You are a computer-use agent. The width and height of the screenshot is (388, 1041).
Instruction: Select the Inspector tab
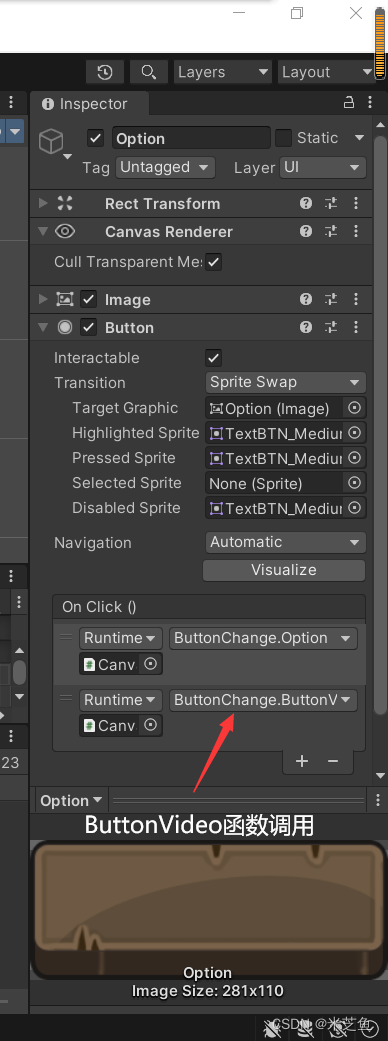[x=88, y=104]
